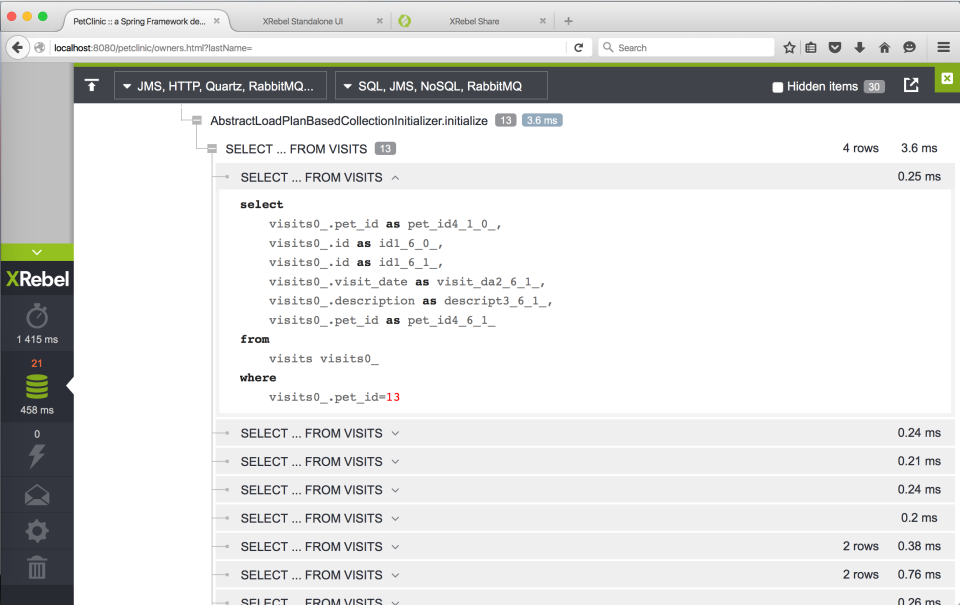960x605 pixels.
Task: Click the browser back navigation button
Action: point(17,47)
